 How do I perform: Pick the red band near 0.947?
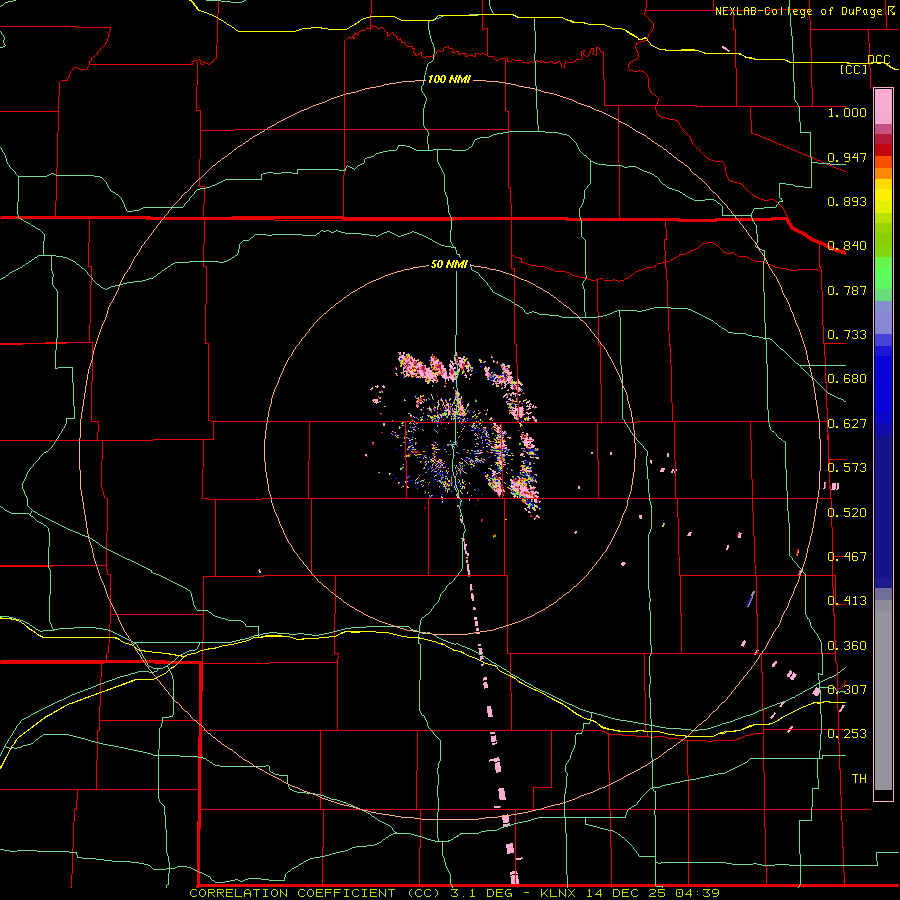(x=883, y=150)
